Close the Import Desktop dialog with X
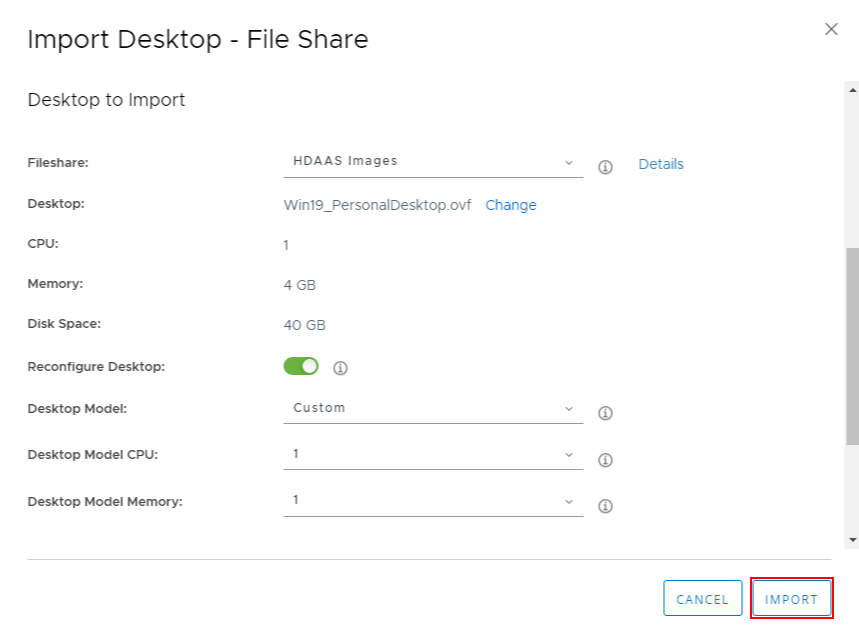 (831, 29)
